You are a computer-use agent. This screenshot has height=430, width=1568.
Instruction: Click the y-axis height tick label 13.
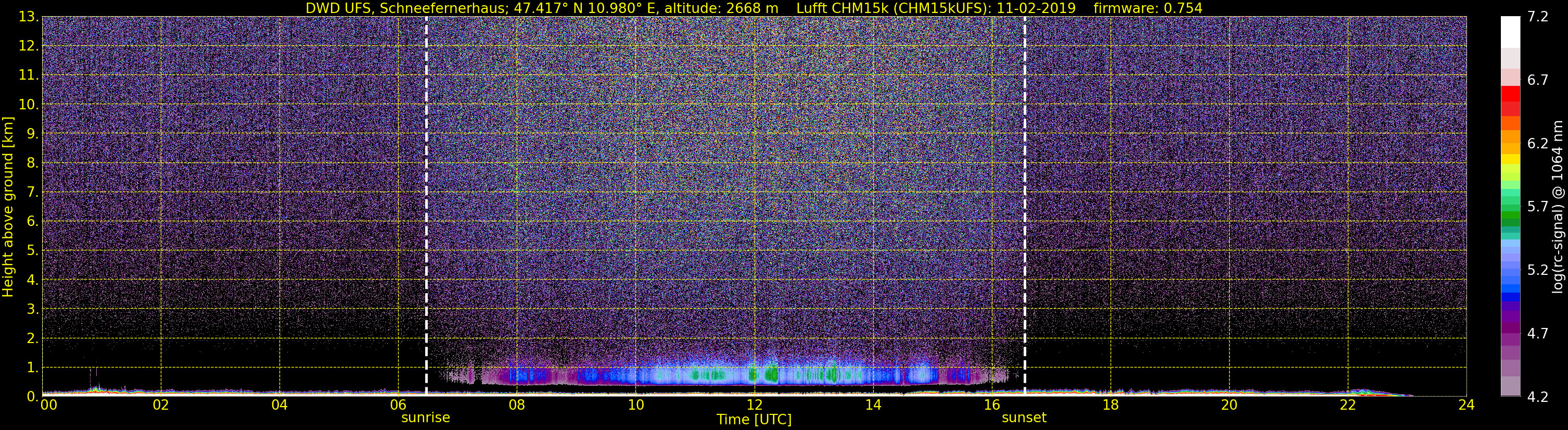[29, 17]
